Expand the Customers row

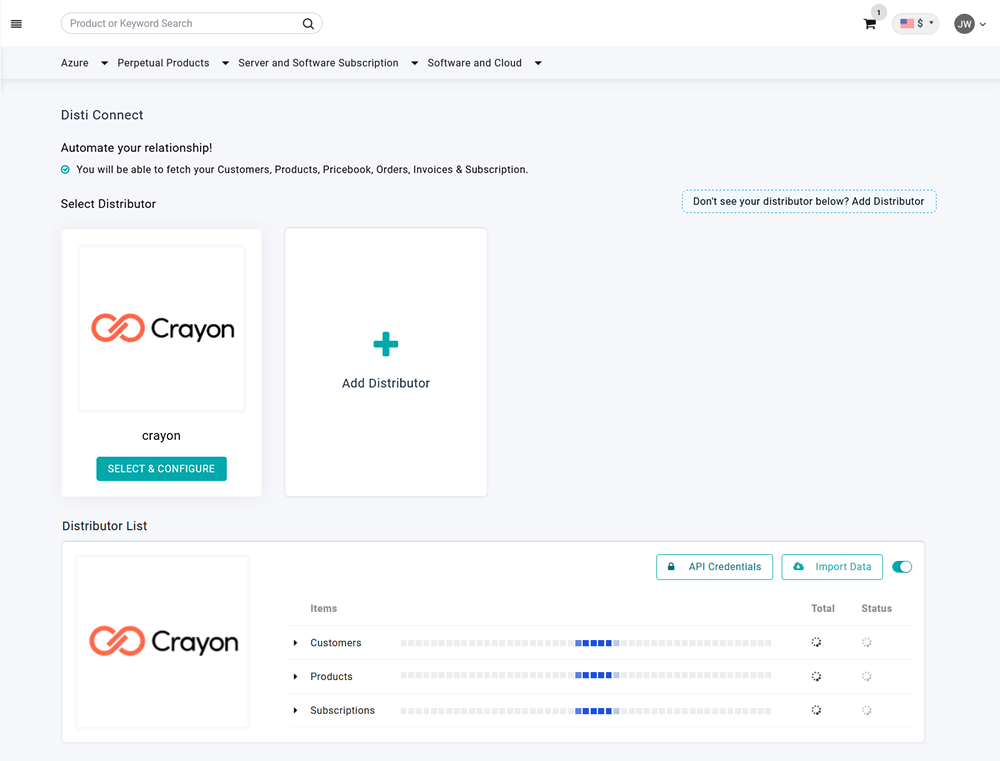click(x=295, y=643)
